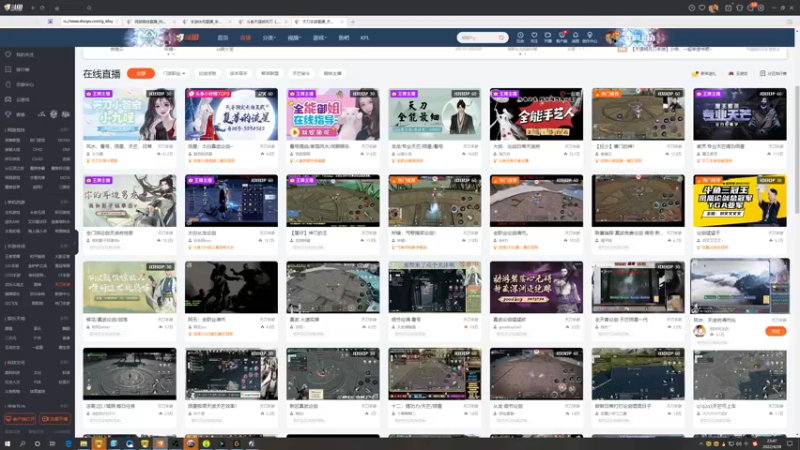Open the client download icon with red badge
This screenshot has height=450, width=800.
tap(561, 37)
